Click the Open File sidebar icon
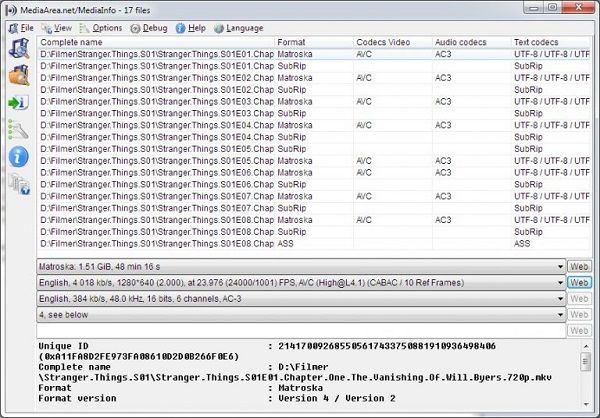Screen dimensions: 600x418 tap(19, 48)
